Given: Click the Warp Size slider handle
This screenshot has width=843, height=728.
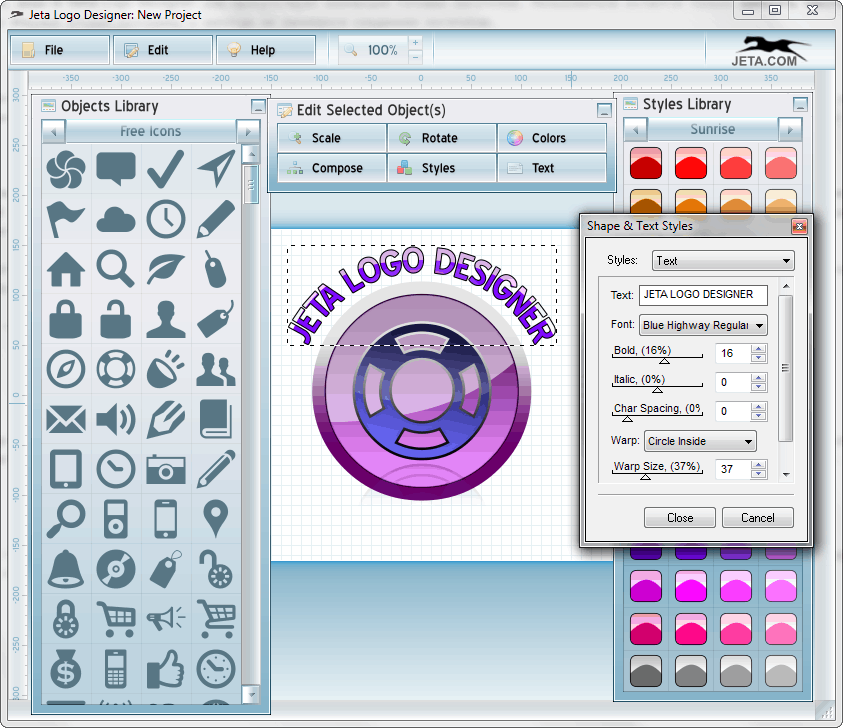Looking at the screenshot, I should [x=646, y=476].
